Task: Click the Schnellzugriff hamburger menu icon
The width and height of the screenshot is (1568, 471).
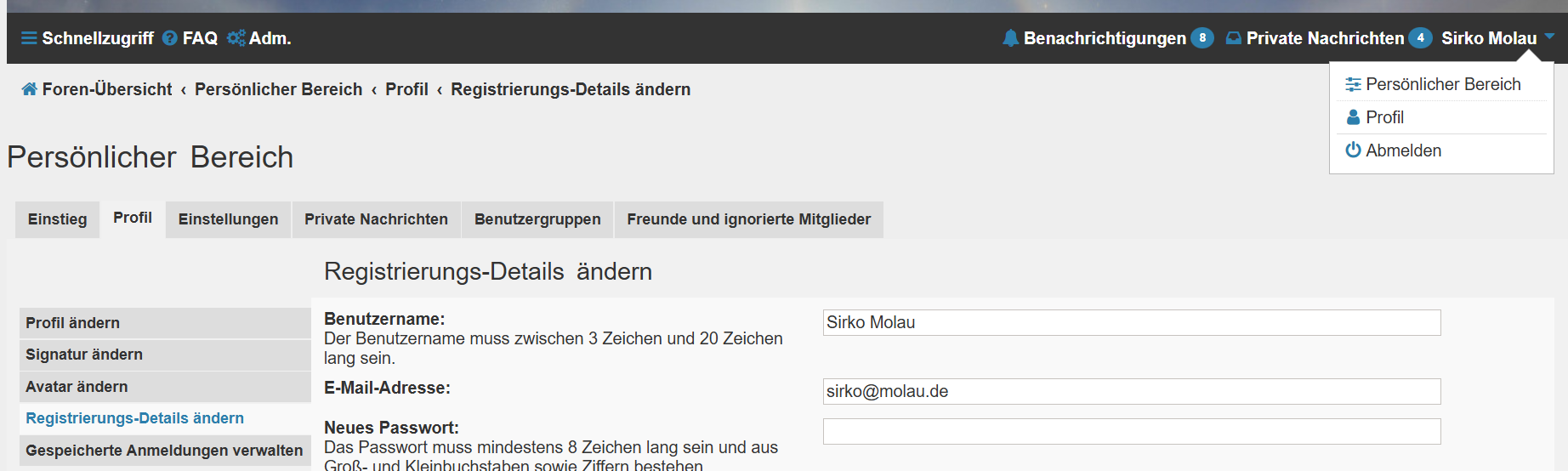Action: [x=29, y=38]
